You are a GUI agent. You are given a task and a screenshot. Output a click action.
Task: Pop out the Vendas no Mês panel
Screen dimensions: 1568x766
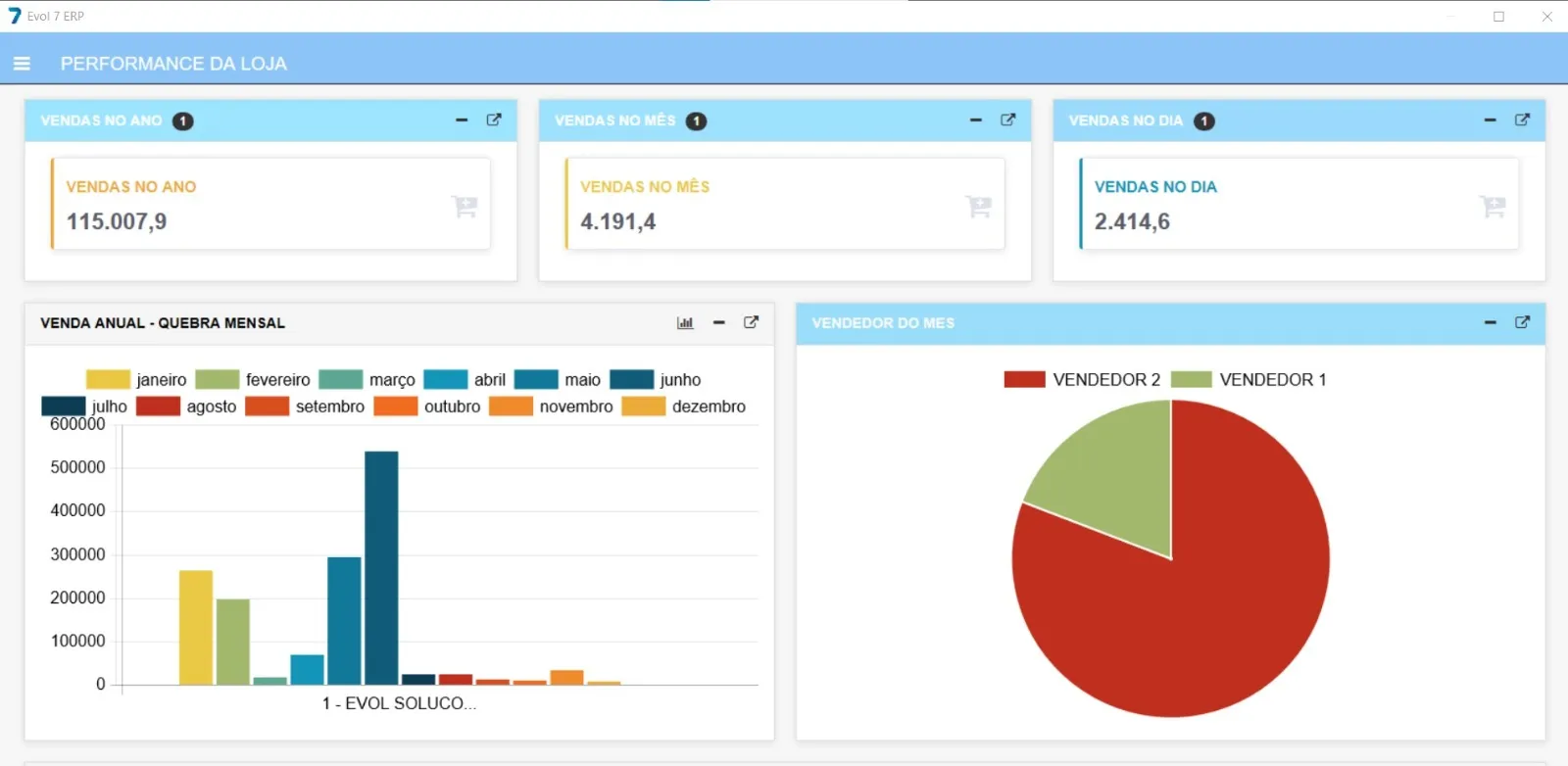(x=1007, y=120)
